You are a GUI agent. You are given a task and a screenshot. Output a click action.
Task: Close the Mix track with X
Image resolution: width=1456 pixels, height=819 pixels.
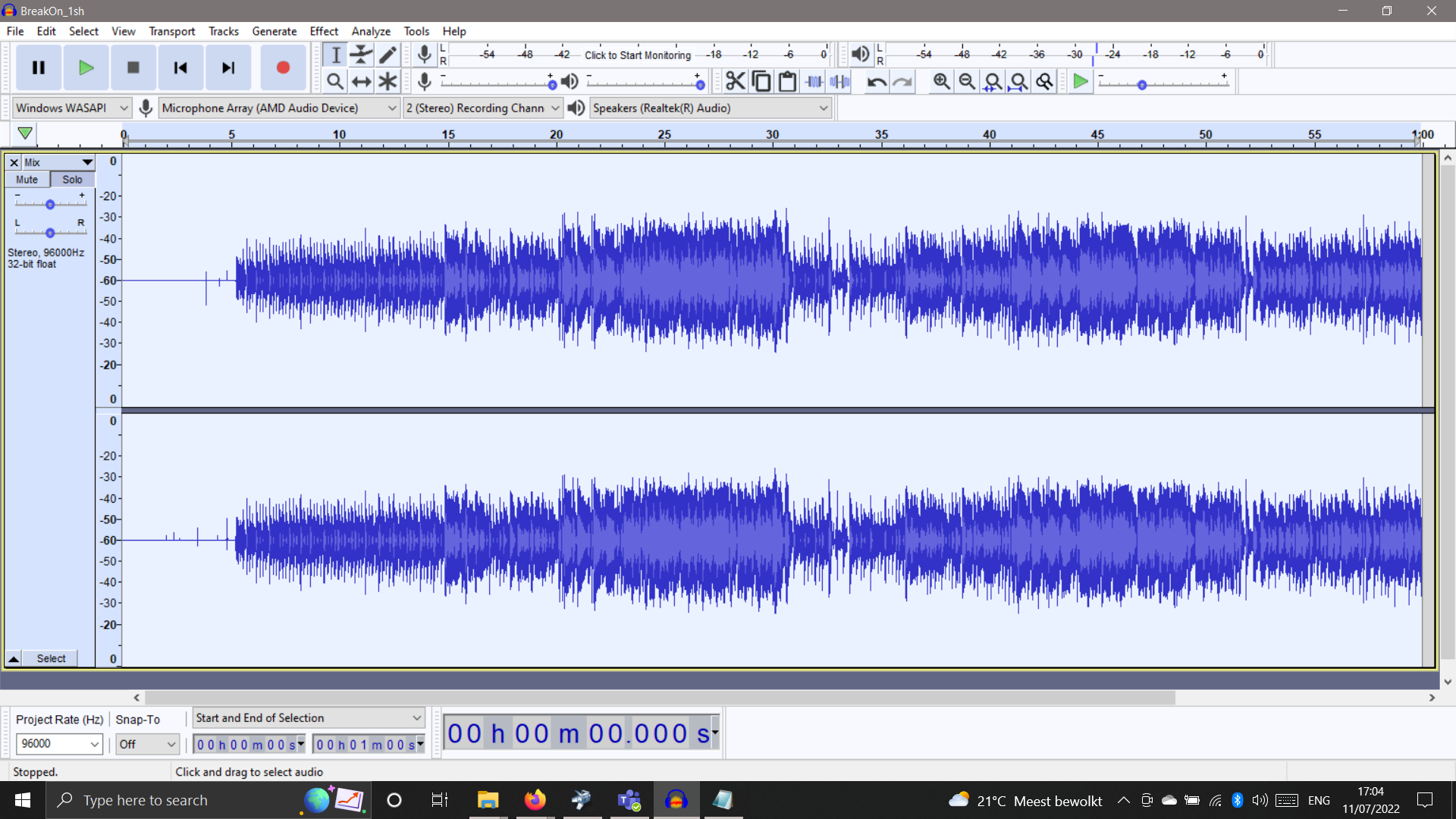pos(14,162)
